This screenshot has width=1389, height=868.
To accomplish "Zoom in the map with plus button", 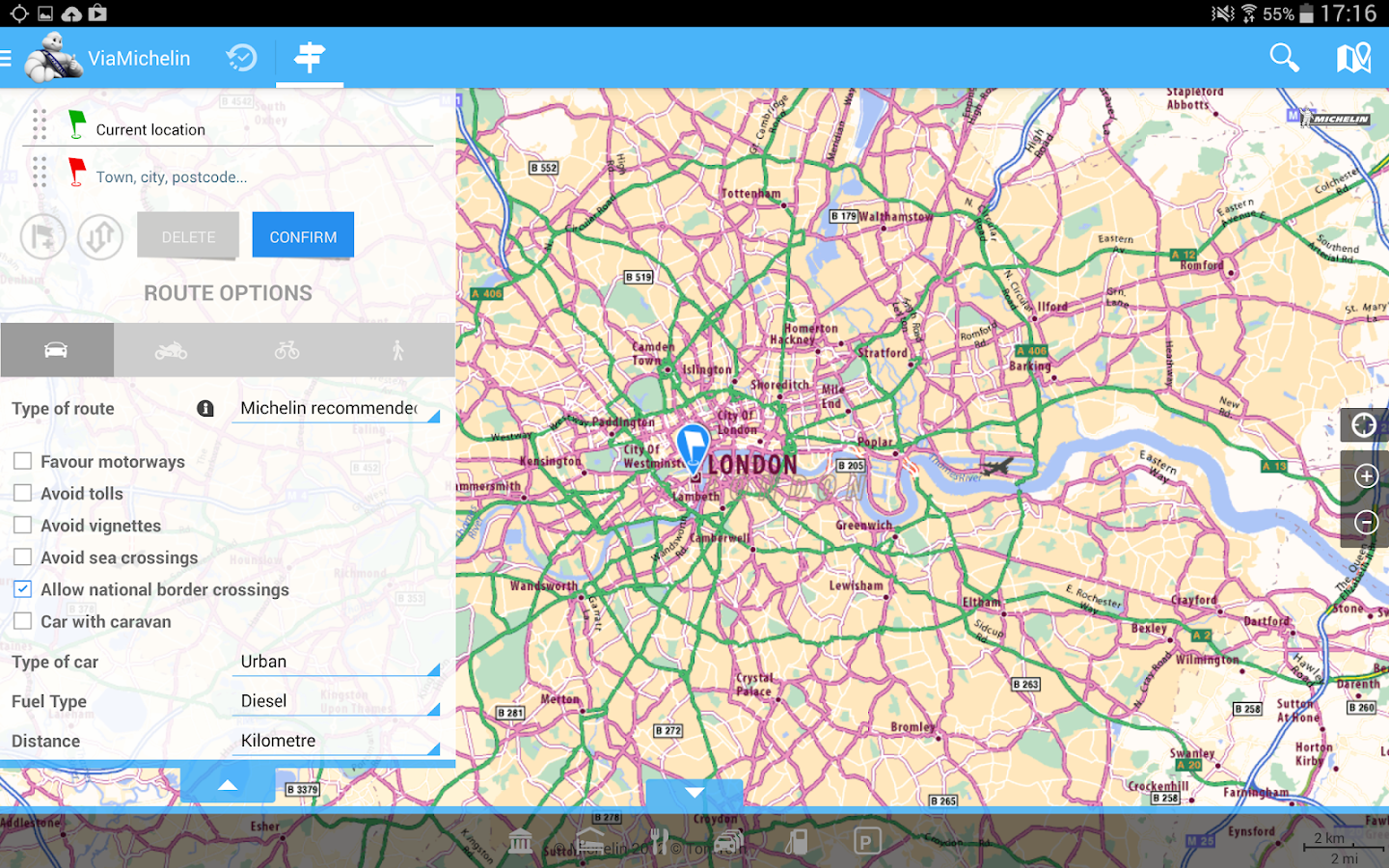I will click(1366, 475).
